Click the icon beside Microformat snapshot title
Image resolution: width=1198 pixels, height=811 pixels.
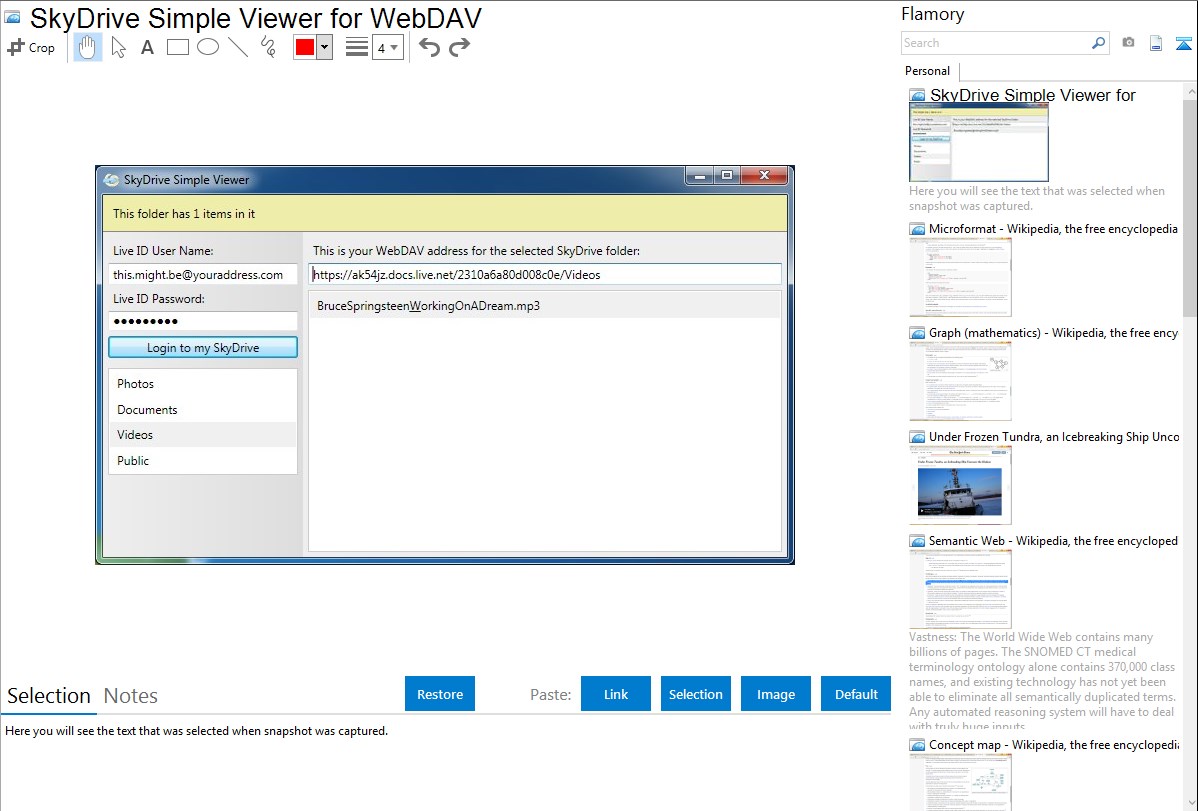tap(917, 229)
